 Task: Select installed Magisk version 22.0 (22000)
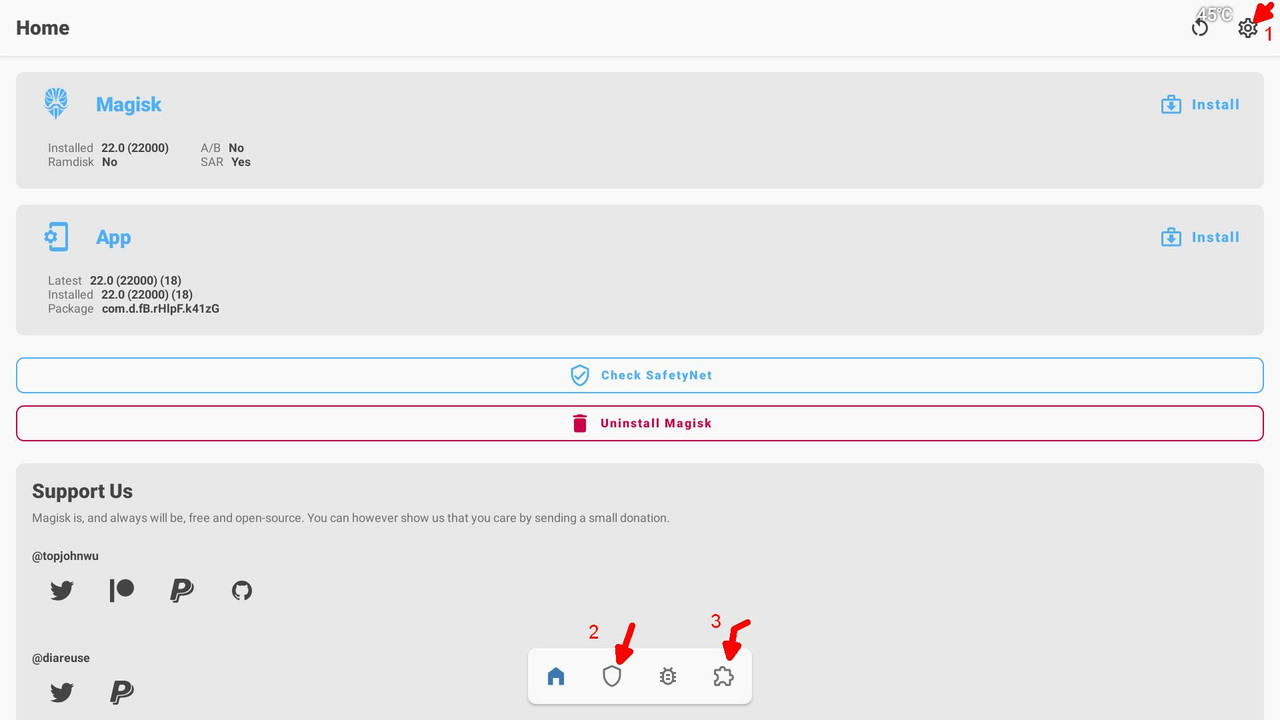tap(135, 148)
